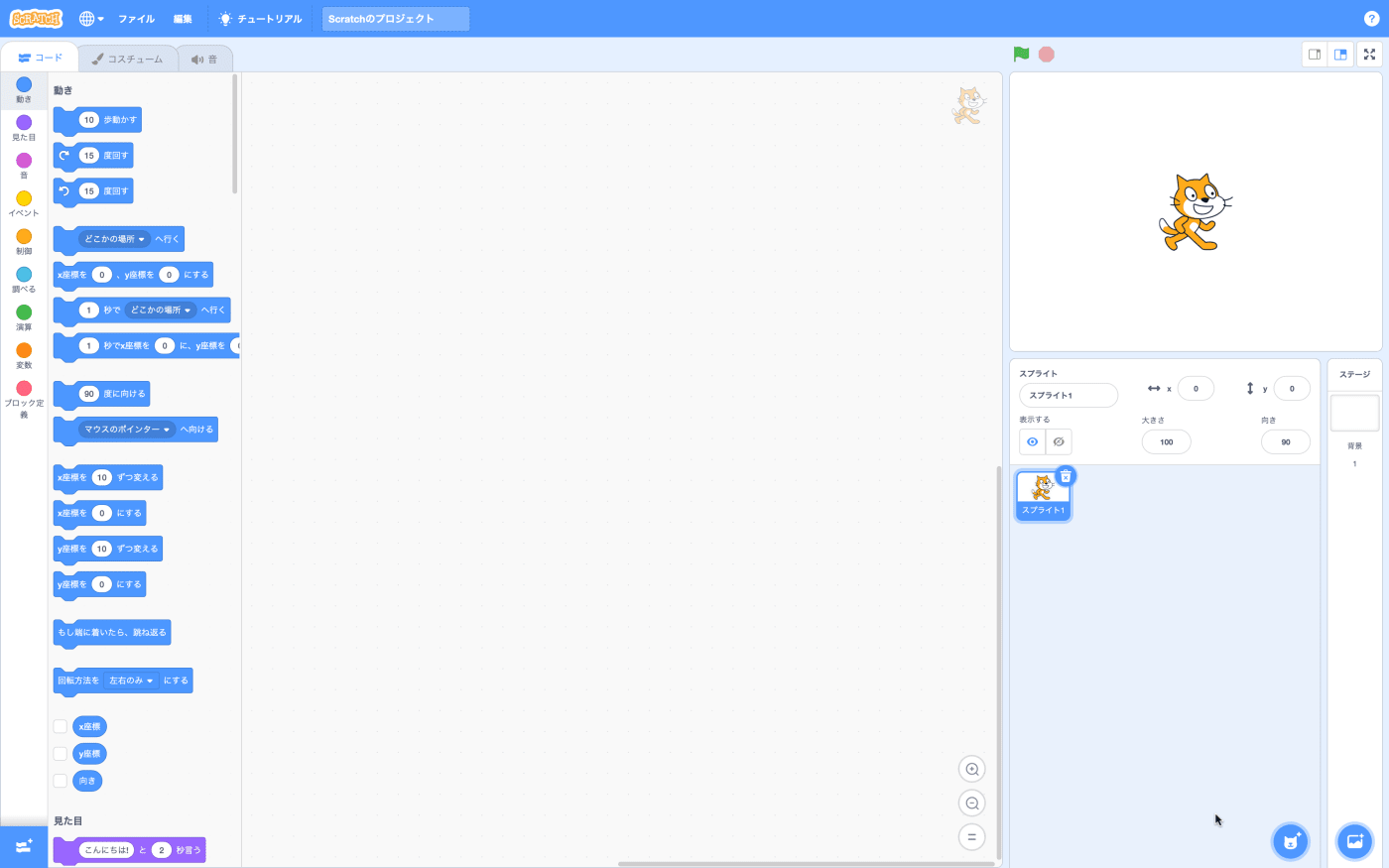Viewport: 1389px width, 868px height.
Task: Open the language globe dropdown
Action: [91, 19]
